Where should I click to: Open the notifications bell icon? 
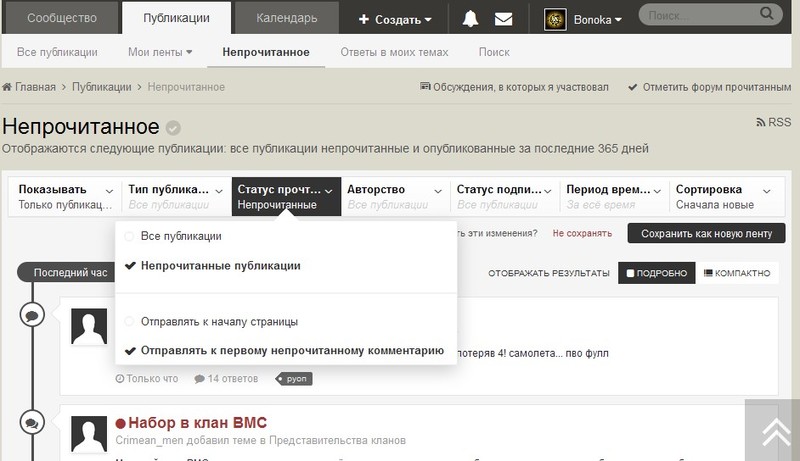[470, 19]
